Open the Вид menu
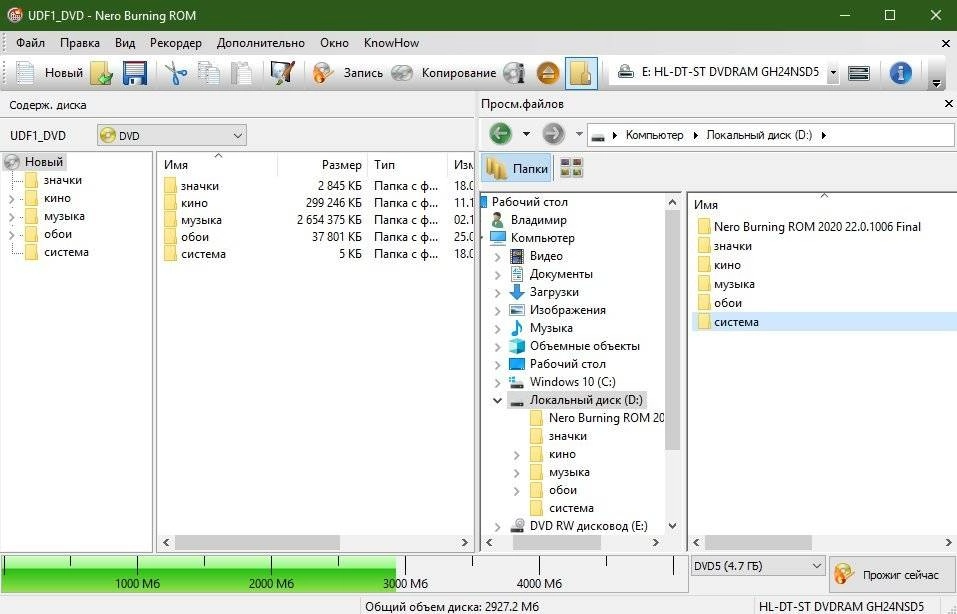The image size is (957, 614). pyautogui.click(x=125, y=43)
